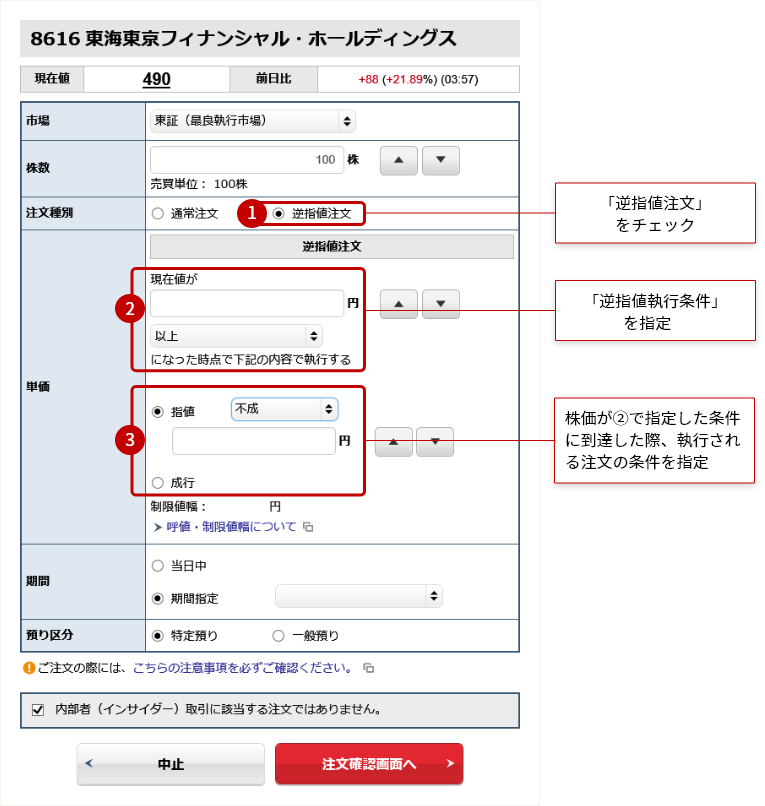Select 一般預り account type
This screenshot has width=765, height=806.
click(278, 636)
